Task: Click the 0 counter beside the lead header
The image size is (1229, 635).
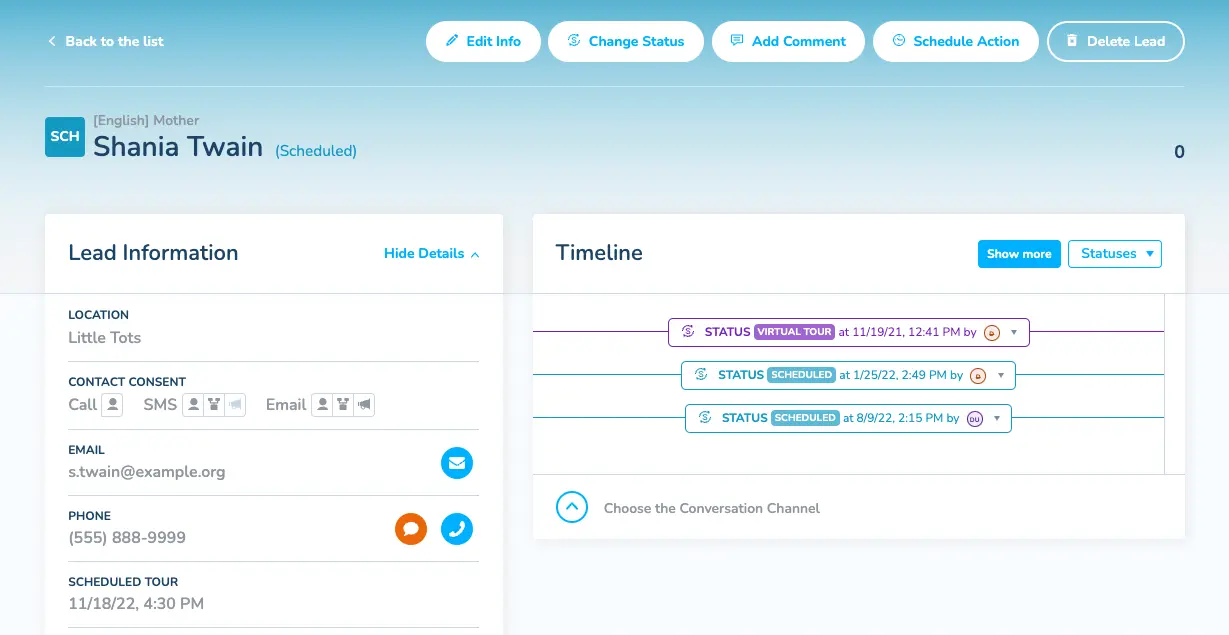Action: pos(1179,152)
